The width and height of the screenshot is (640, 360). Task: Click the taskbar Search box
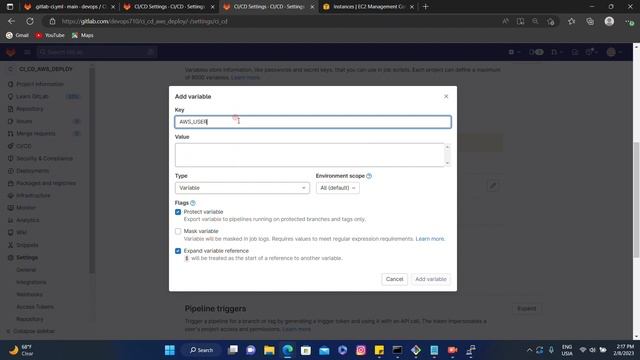click(202, 350)
